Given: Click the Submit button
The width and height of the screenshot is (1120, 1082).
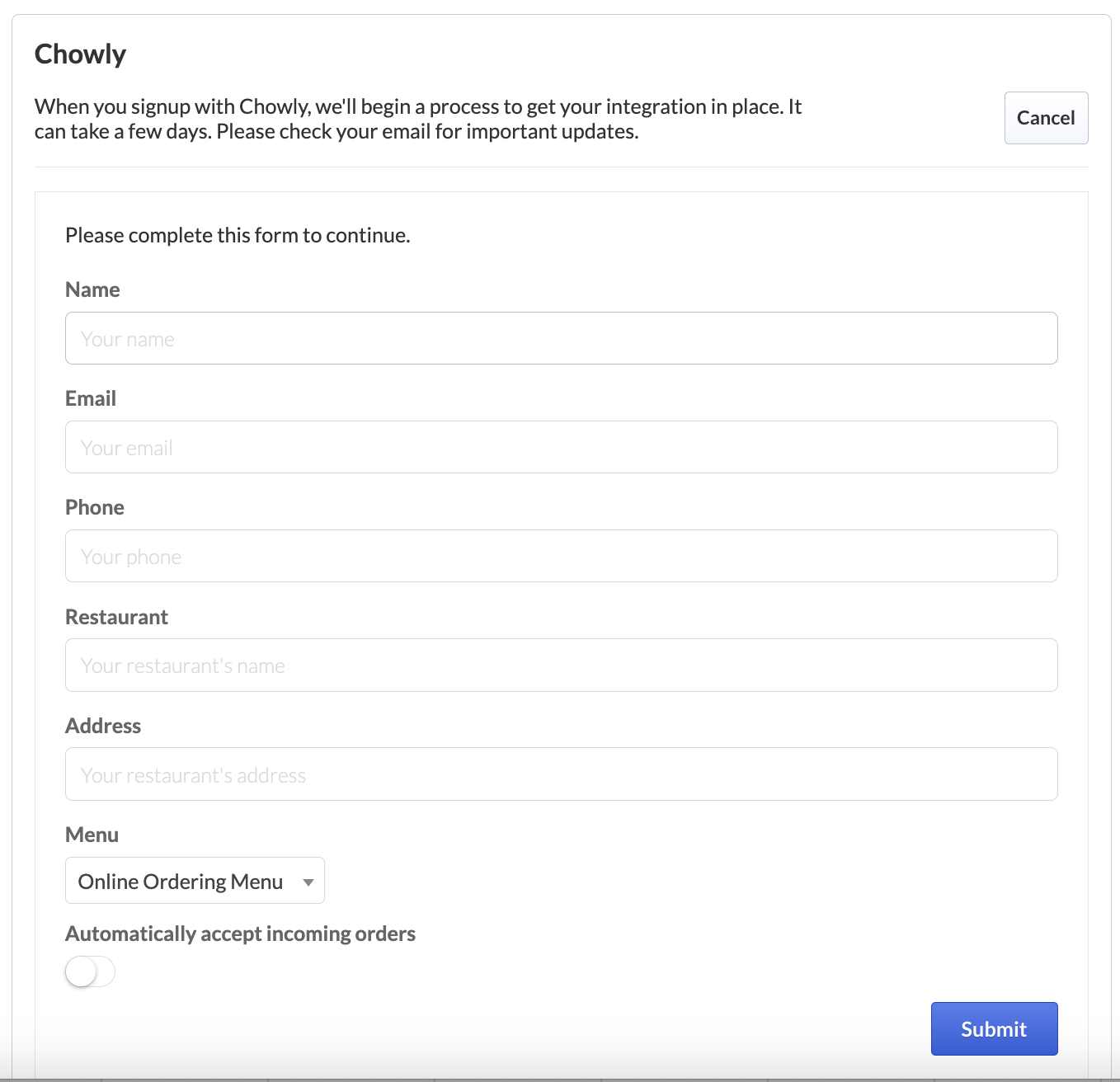Looking at the screenshot, I should [x=993, y=1028].
